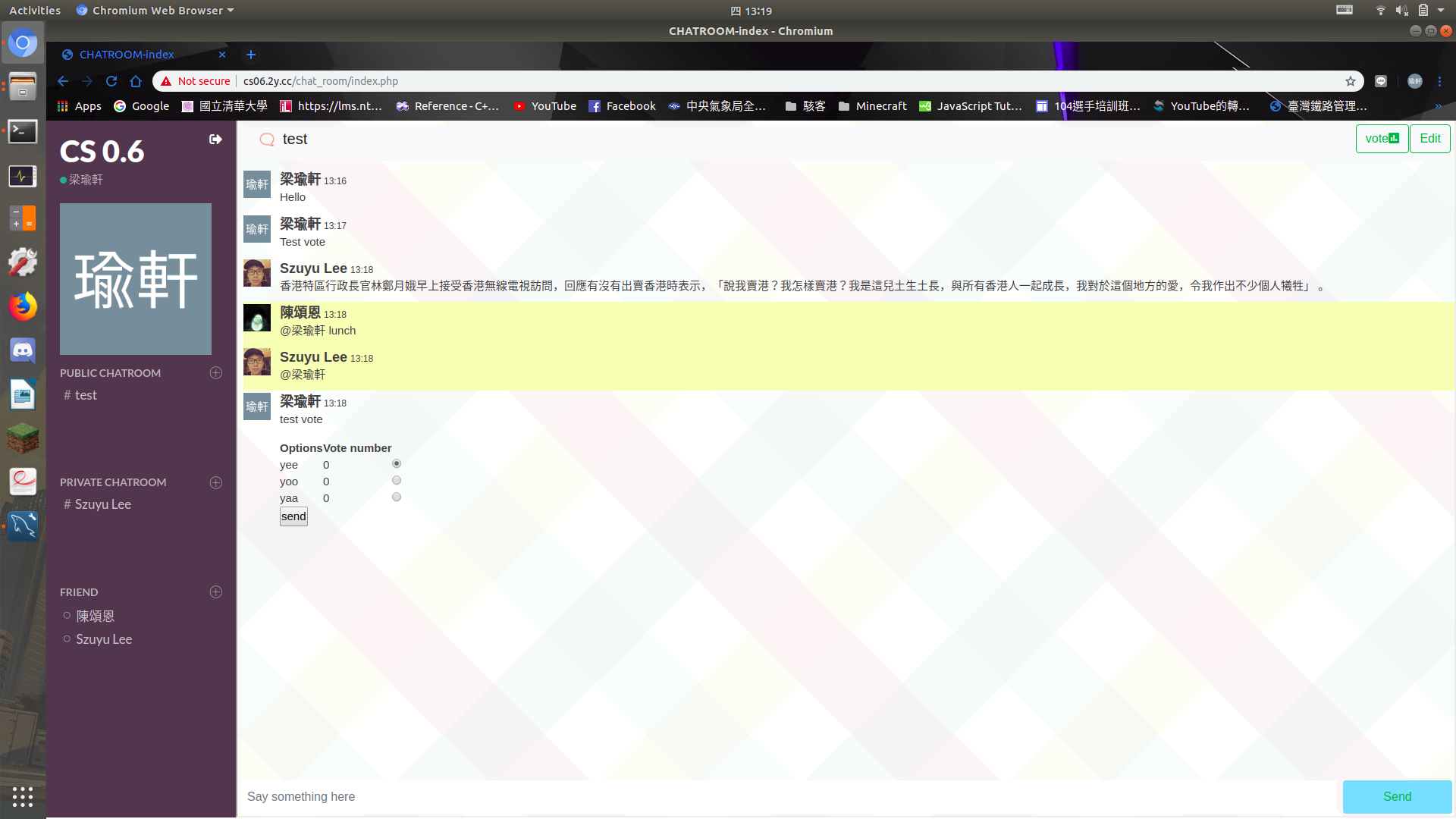Click the Say something here input
This screenshot has width=1456, height=819.
coord(789,797)
